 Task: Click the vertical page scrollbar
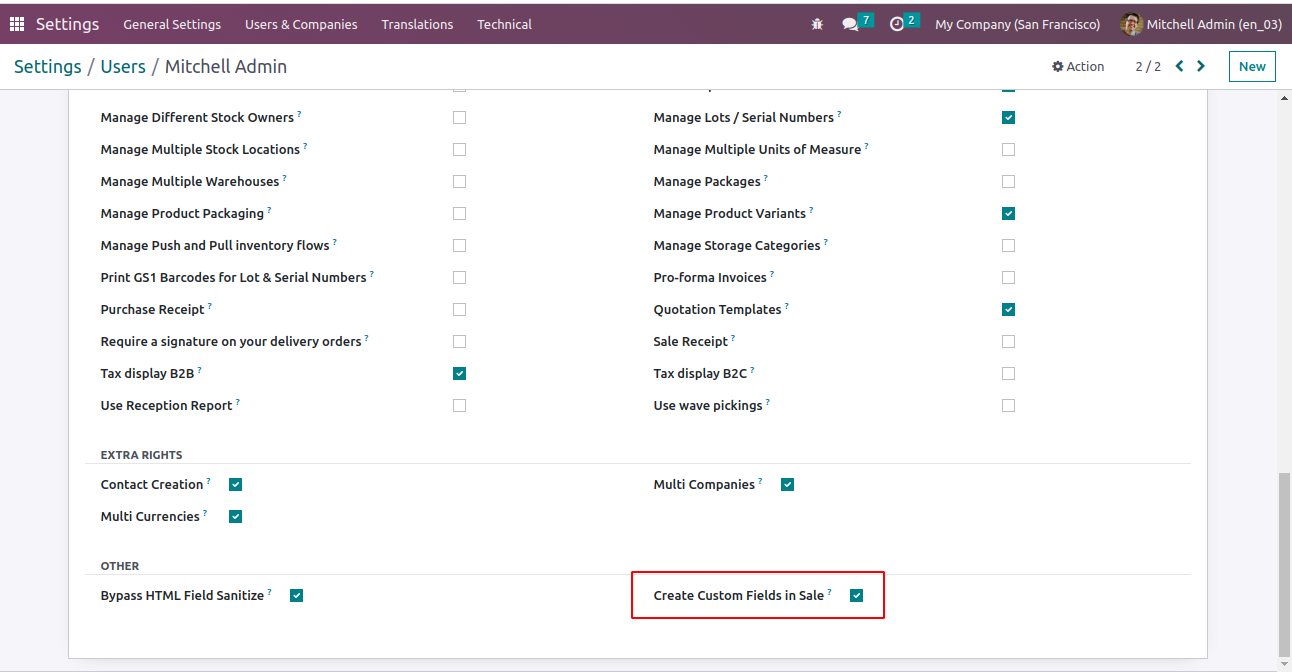[1284, 560]
